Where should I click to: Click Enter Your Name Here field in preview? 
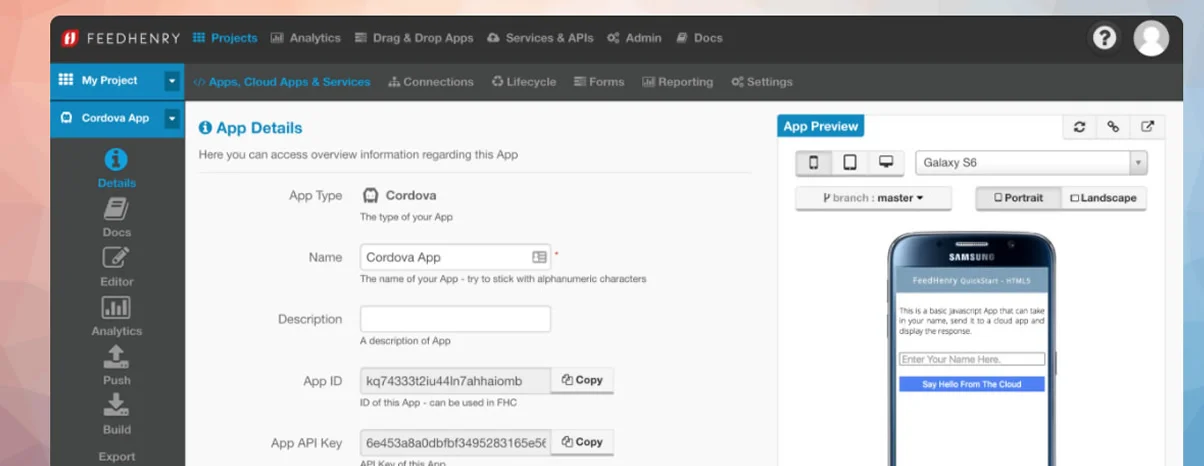tap(972, 359)
